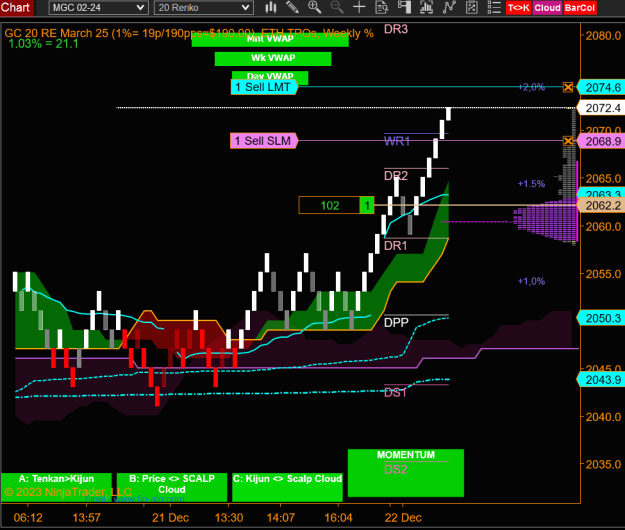625x530 pixels.
Task: Click the 14:07 time axis label
Action: pyautogui.click(x=281, y=518)
